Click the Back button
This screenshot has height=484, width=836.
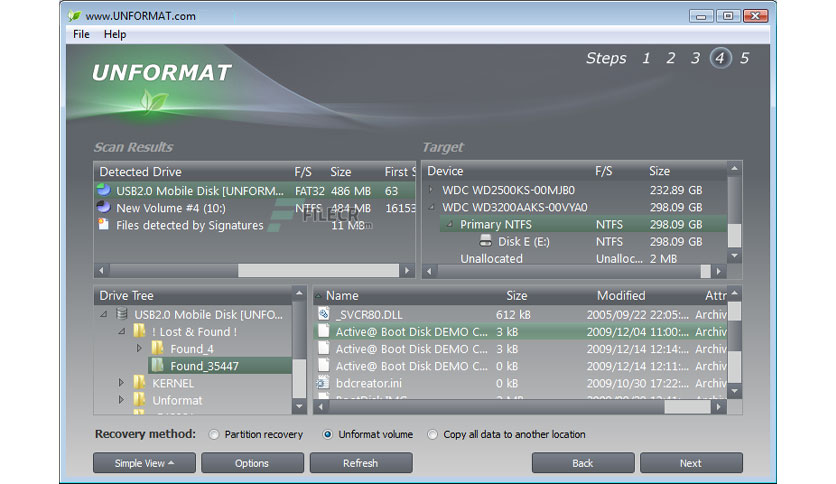pyautogui.click(x=583, y=463)
